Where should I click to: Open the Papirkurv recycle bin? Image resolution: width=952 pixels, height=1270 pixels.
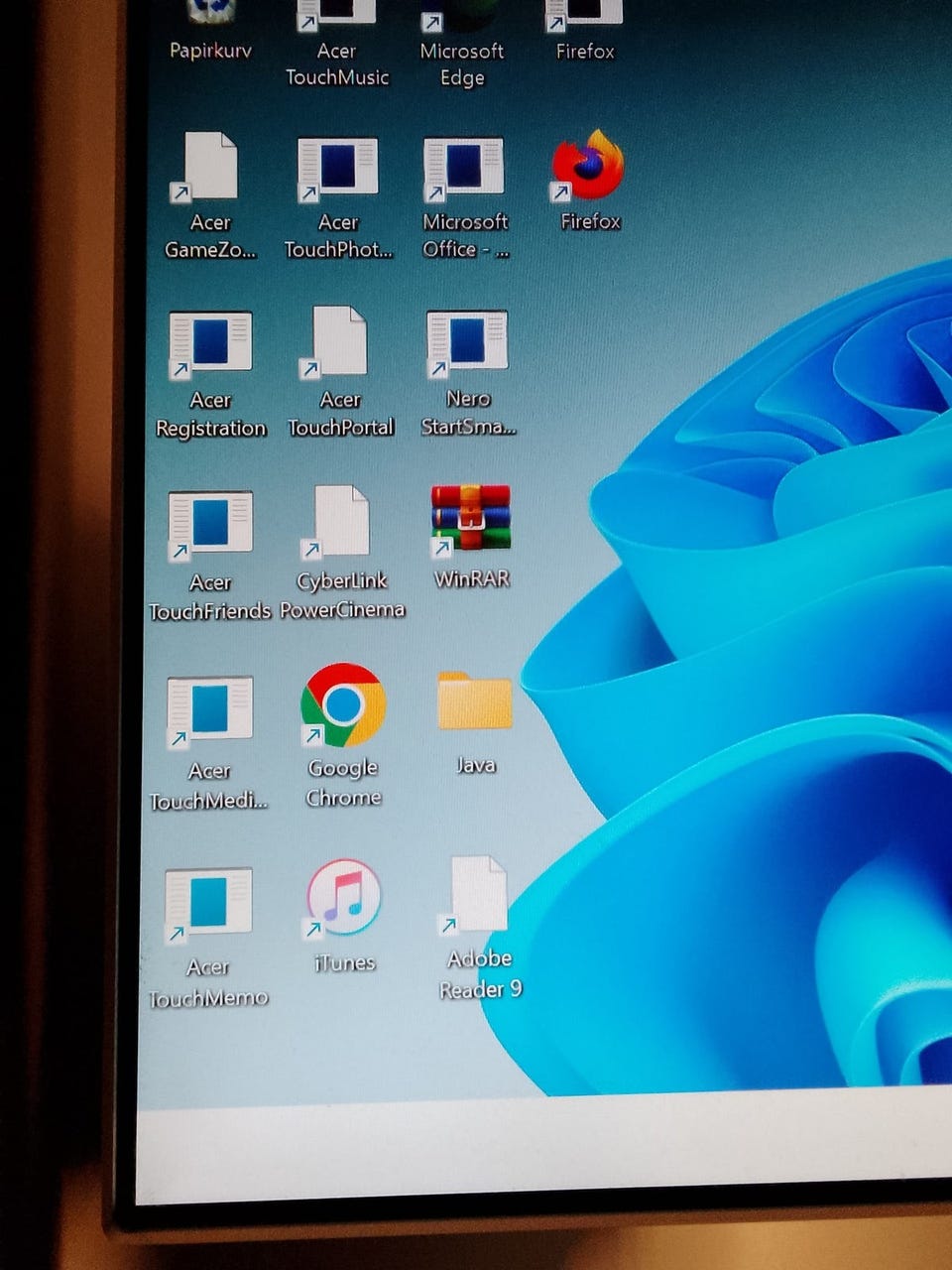(x=210, y=32)
